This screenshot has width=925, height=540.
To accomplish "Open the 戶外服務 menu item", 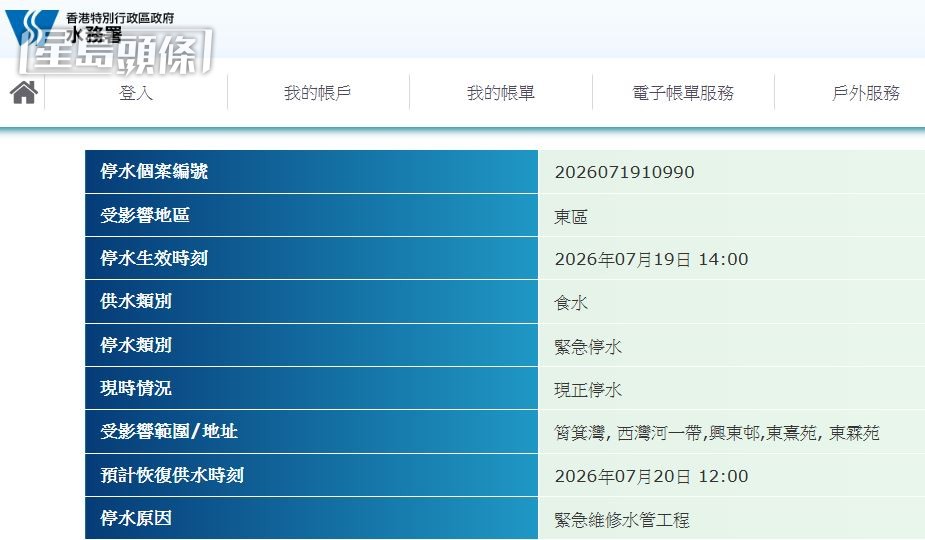I will 865,93.
